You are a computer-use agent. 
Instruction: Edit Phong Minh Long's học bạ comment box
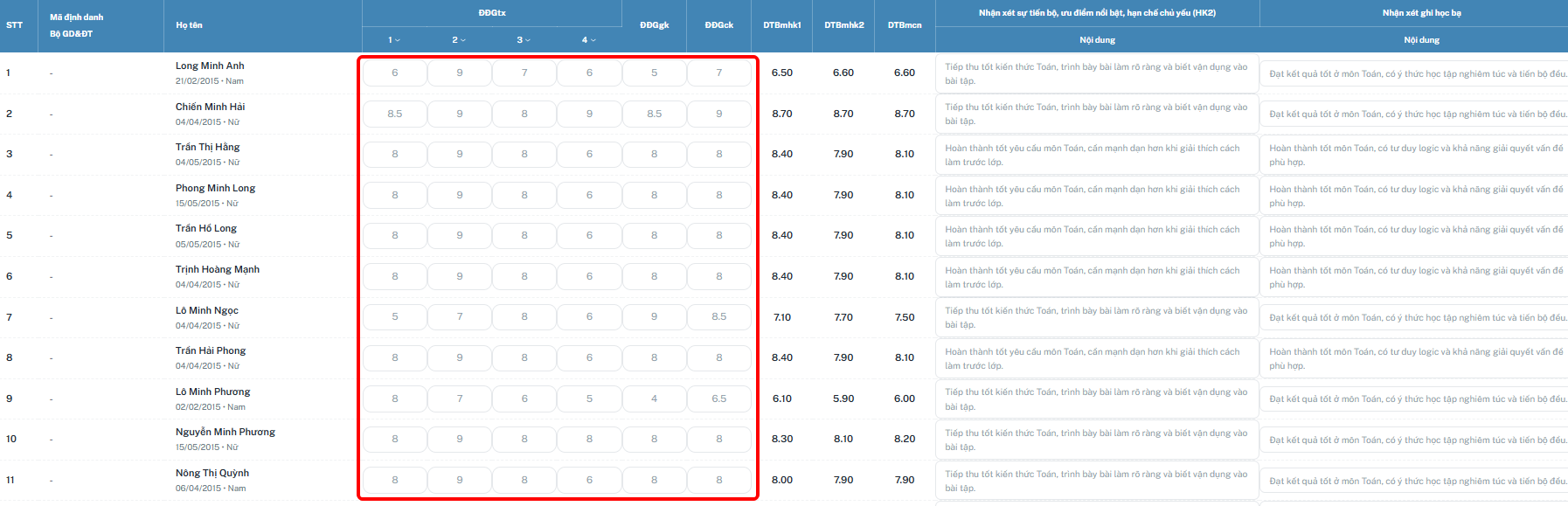1414,195
